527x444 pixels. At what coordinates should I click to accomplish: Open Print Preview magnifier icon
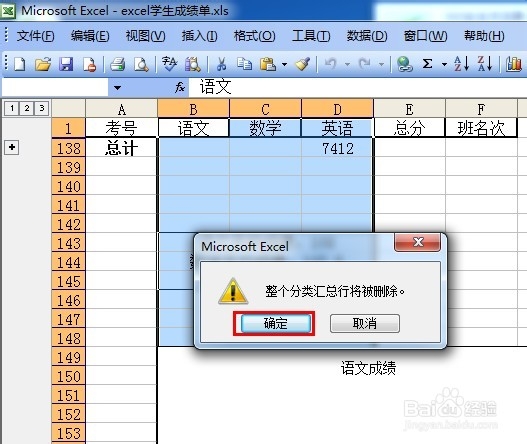[141, 64]
